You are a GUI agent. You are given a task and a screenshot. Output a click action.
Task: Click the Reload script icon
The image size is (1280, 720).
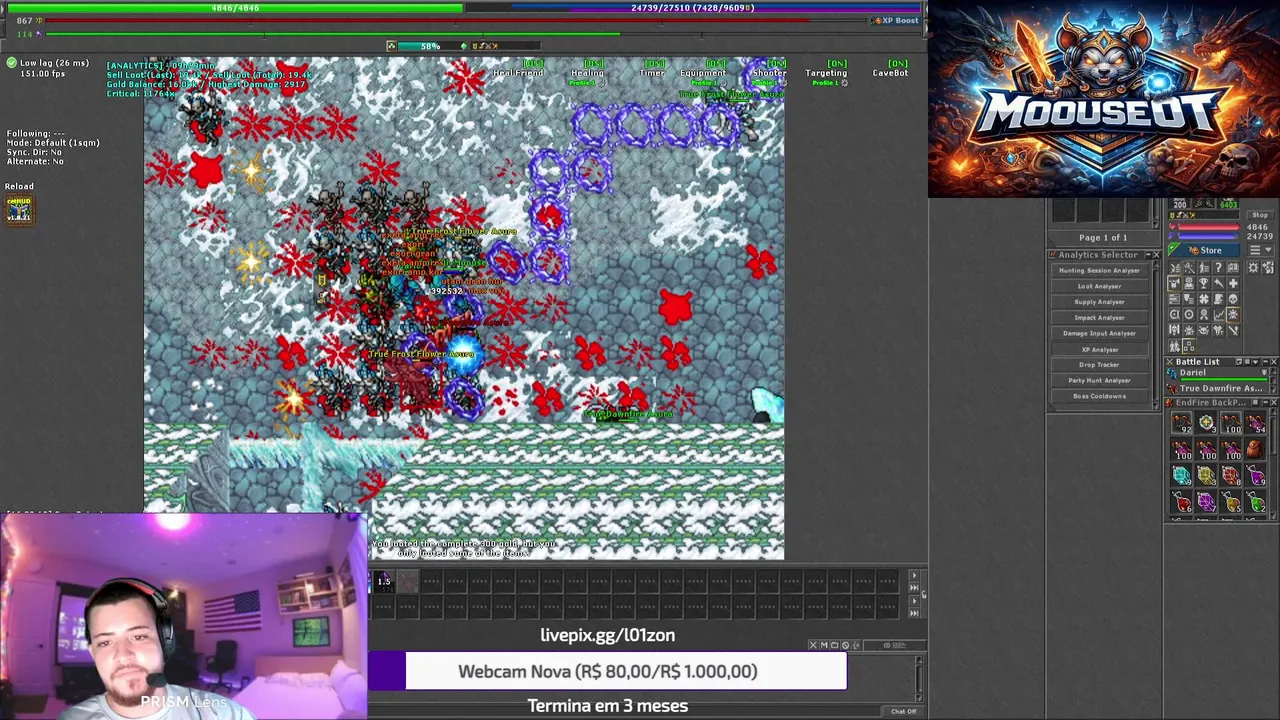(19, 209)
